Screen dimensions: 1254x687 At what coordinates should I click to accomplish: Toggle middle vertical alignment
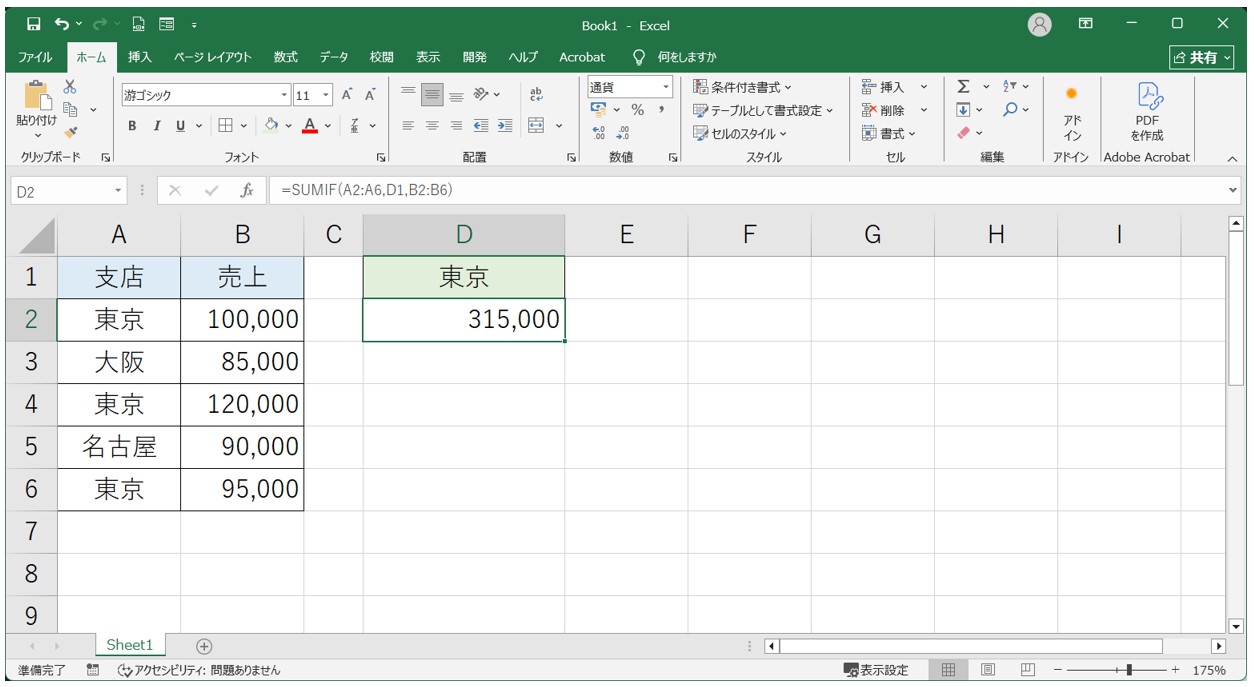click(x=432, y=96)
